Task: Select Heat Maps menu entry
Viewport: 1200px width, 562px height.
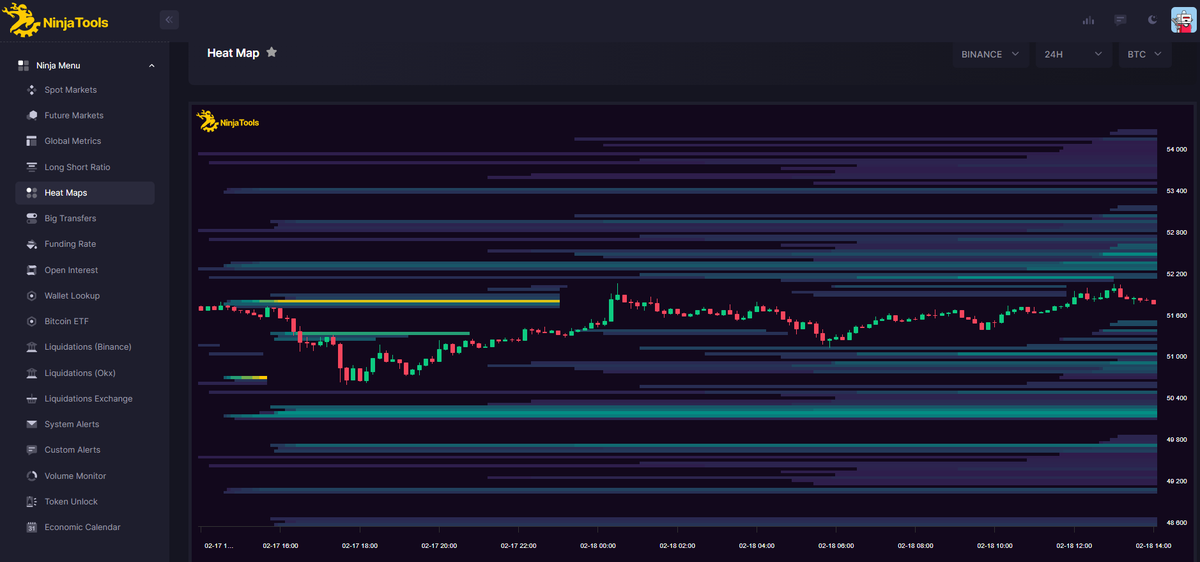Action: [x=85, y=193]
